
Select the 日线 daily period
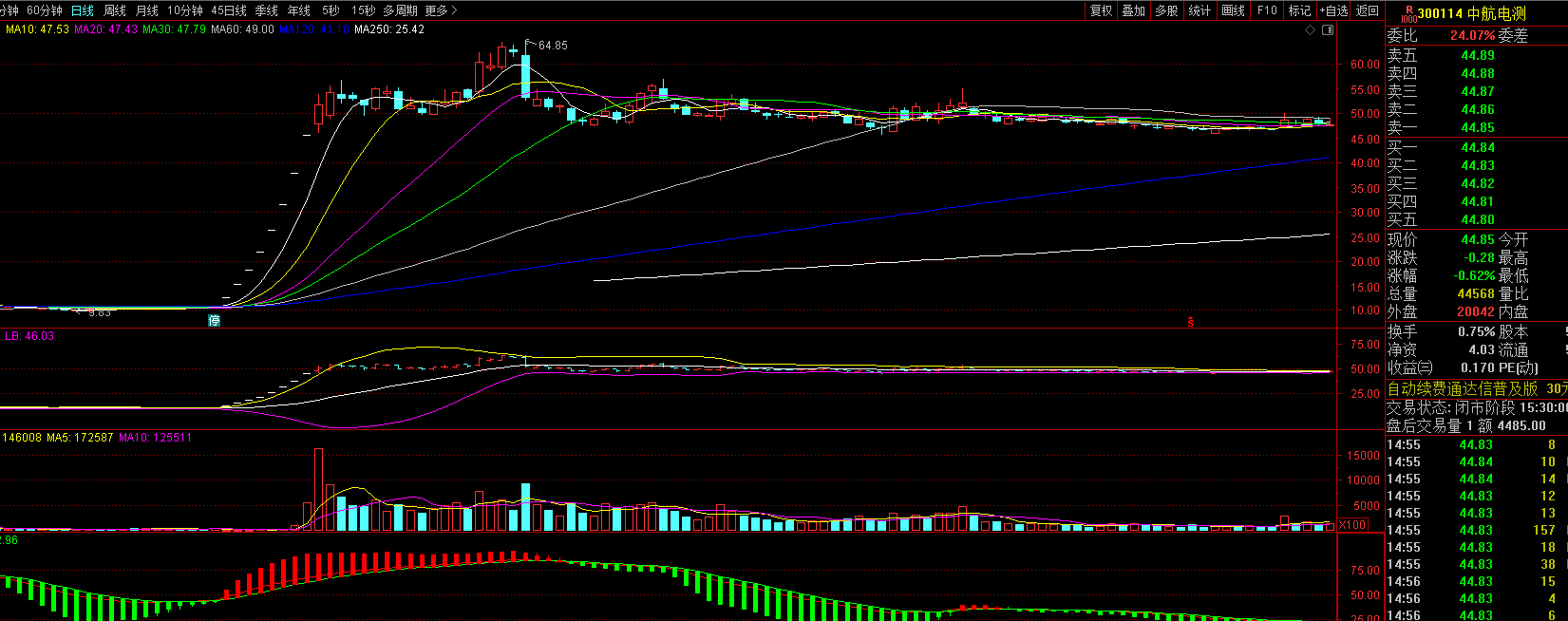click(83, 10)
